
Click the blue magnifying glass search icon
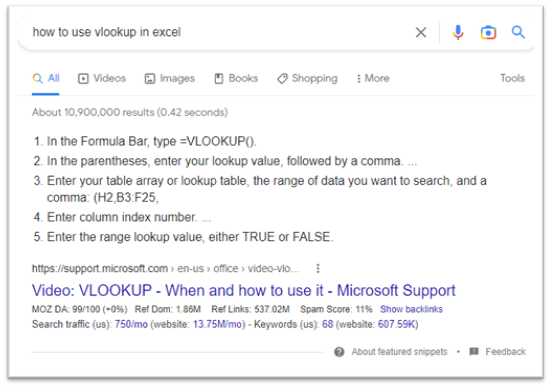518,32
